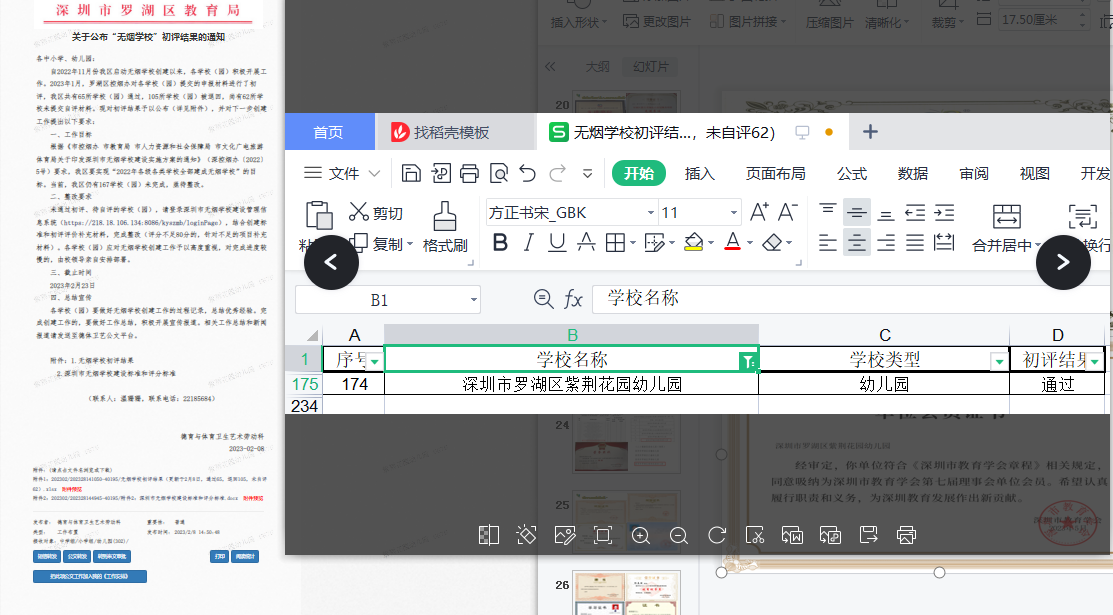Viewport: 1113px width, 615px height.
Task: Select slide 26 thumbnail in presentation panel
Action: (626, 593)
